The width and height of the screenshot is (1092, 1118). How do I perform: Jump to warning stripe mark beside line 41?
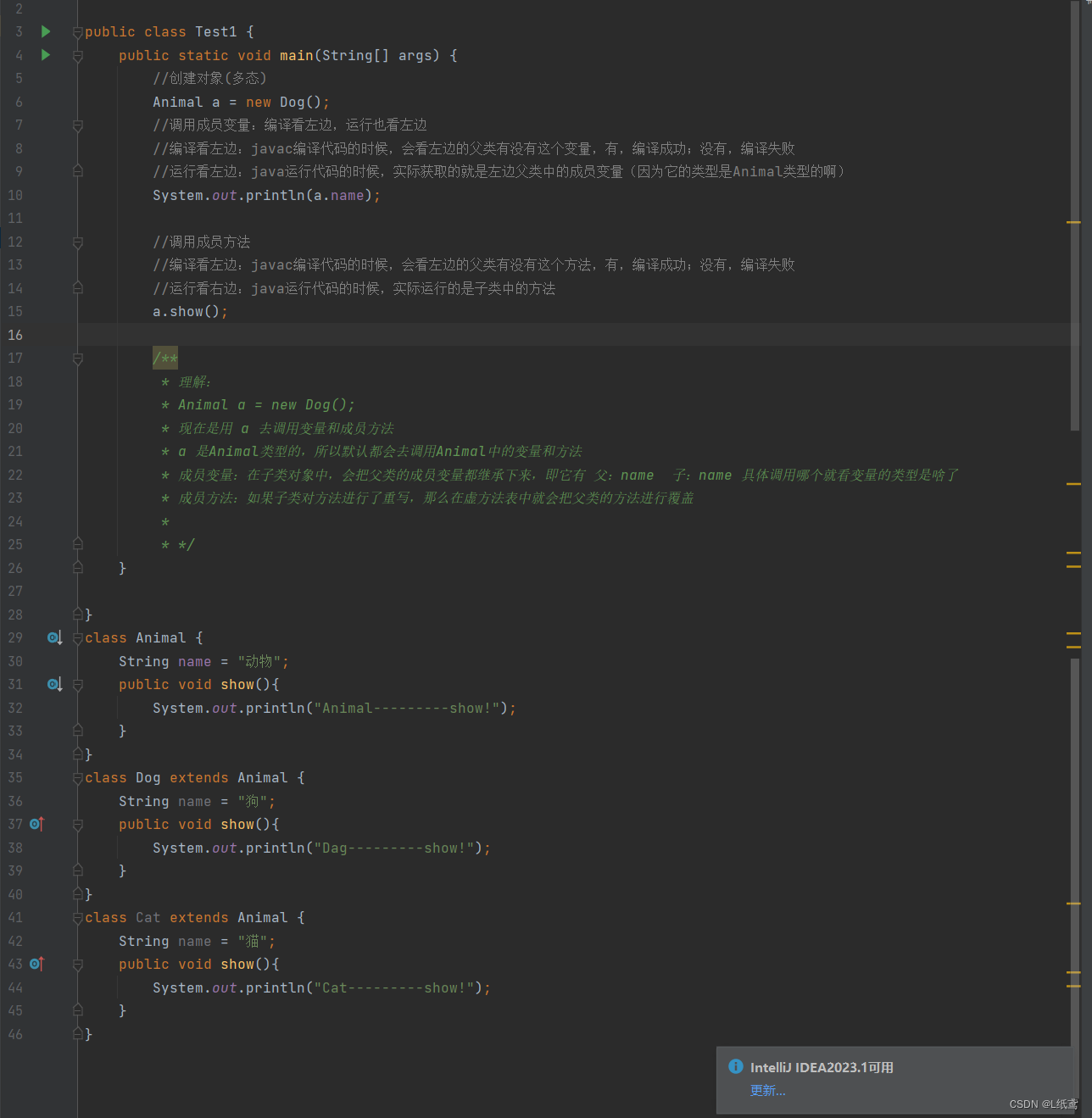pyautogui.click(x=1073, y=904)
